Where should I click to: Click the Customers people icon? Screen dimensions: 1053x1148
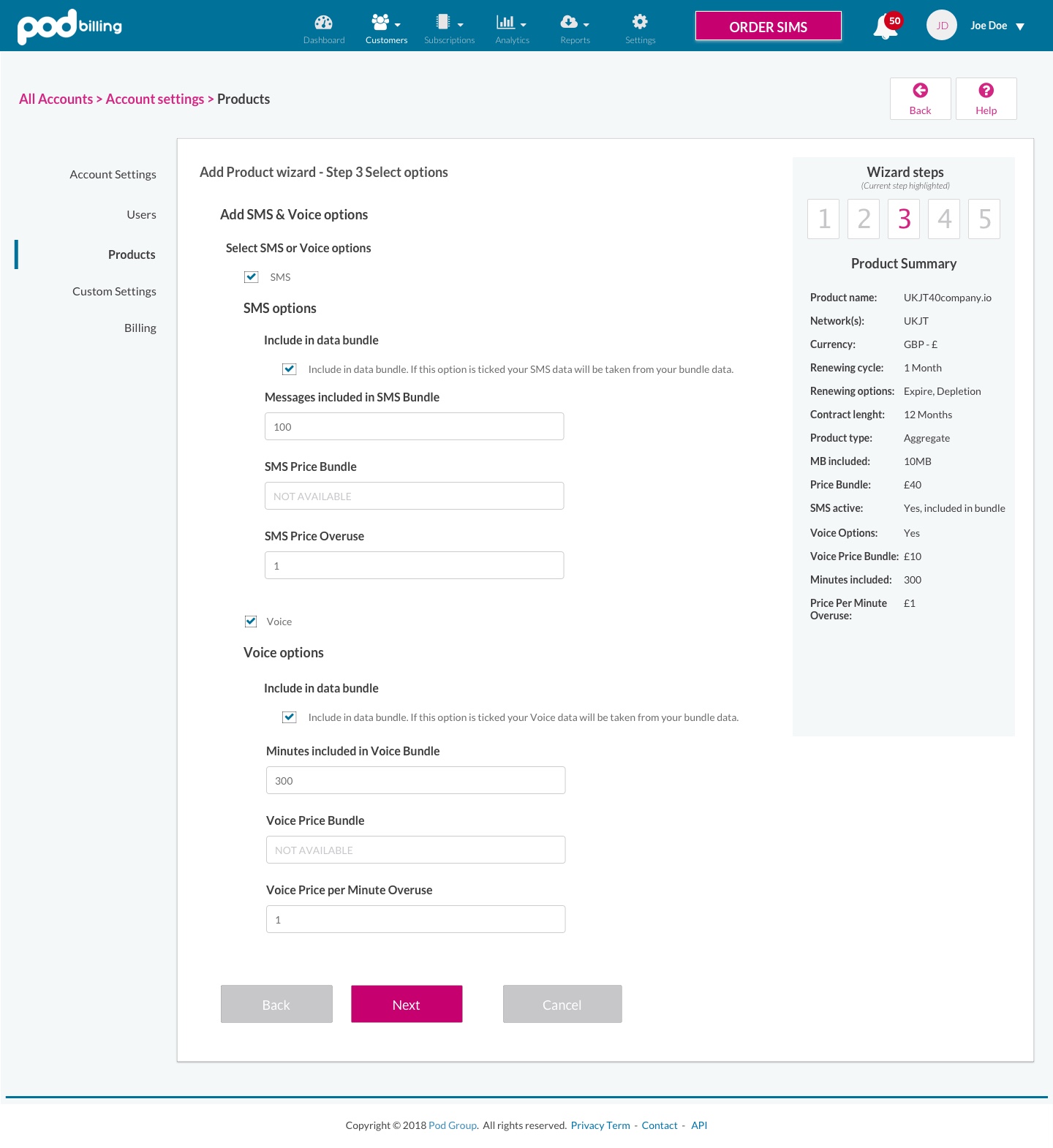point(380,22)
